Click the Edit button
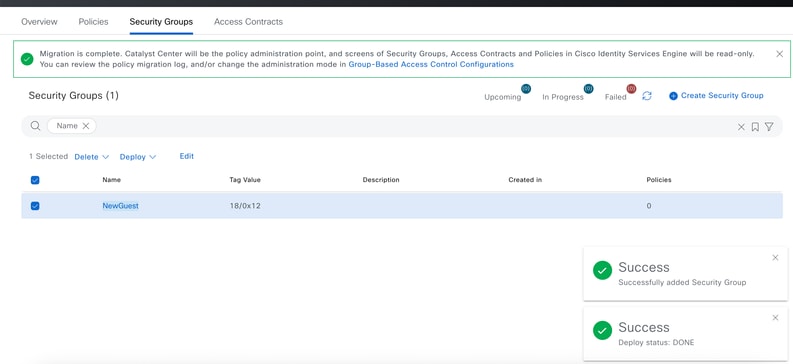 pos(187,156)
